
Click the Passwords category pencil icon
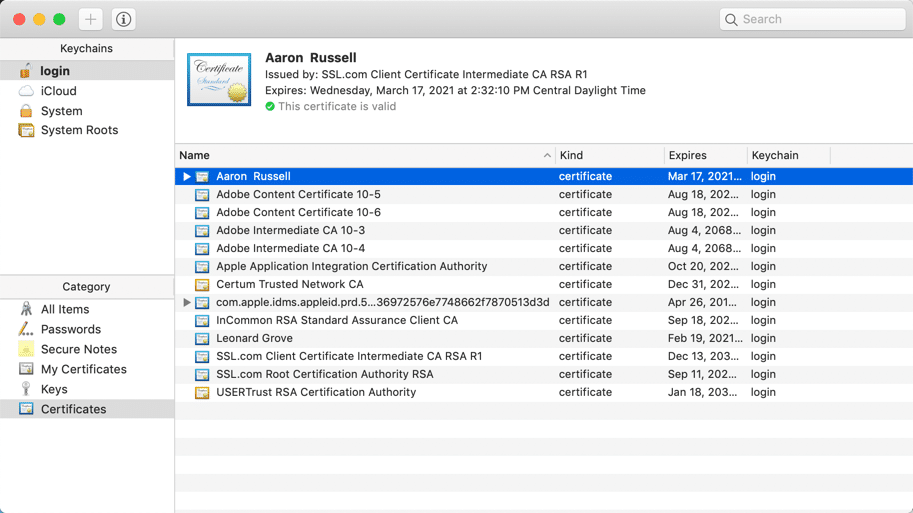[26, 329]
